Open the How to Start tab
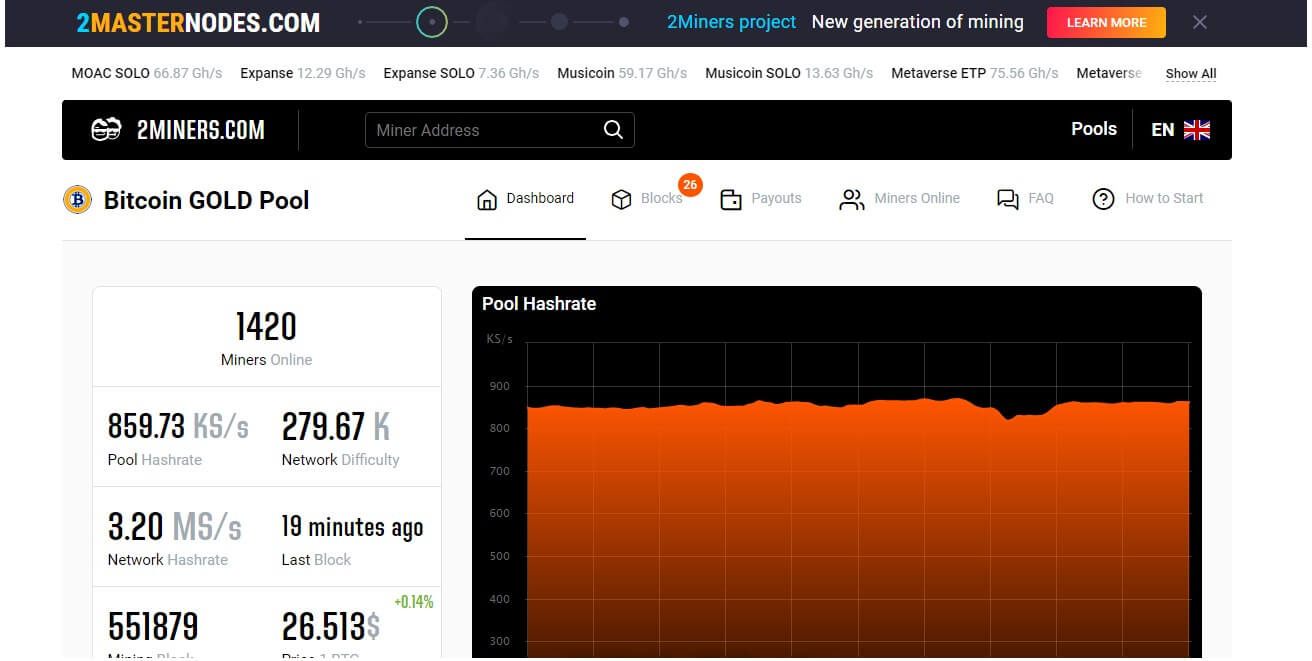The height and width of the screenshot is (661, 1312). (1148, 199)
